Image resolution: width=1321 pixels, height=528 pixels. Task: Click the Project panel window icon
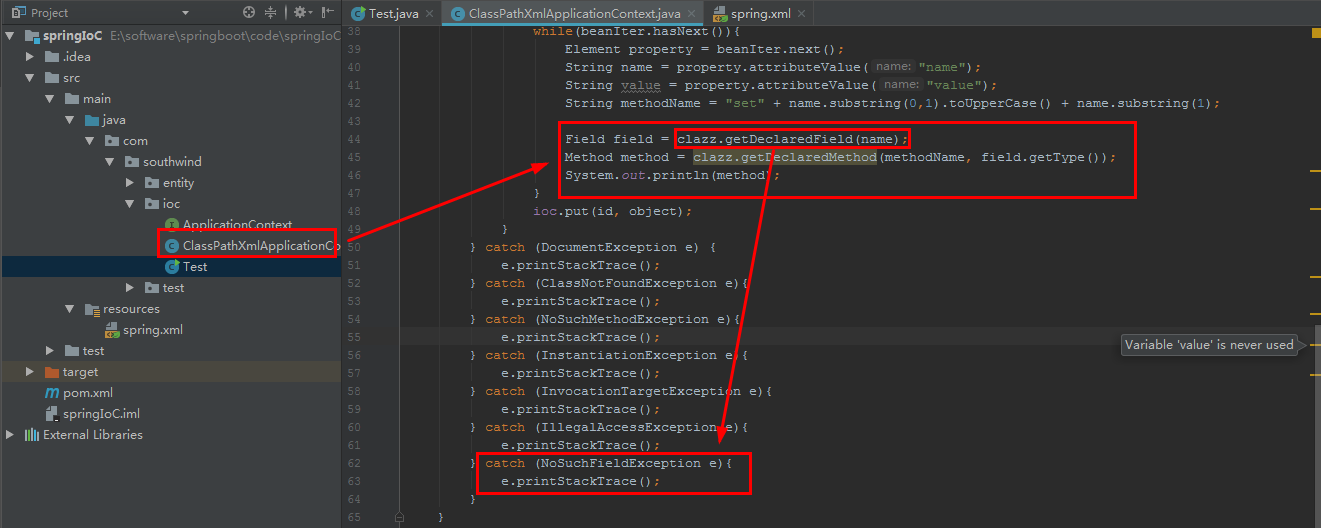coord(18,13)
